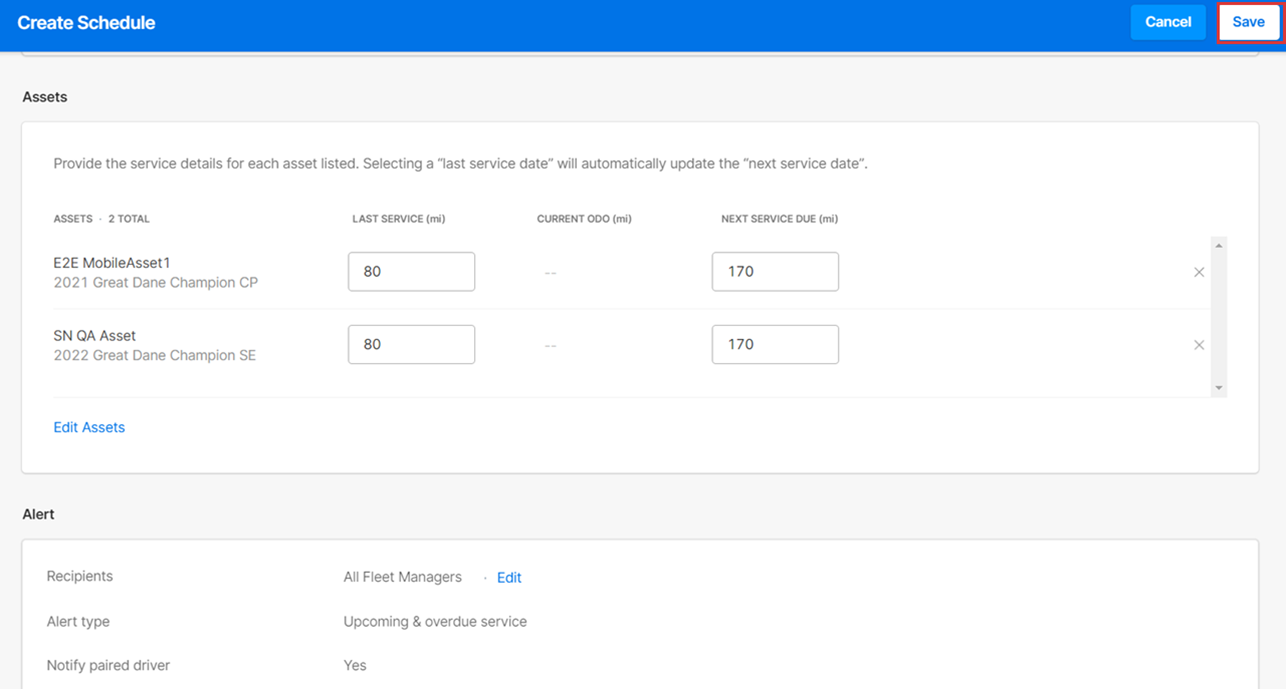
Task: Click the Yes value for Notify paired driver
Action: [x=355, y=665]
